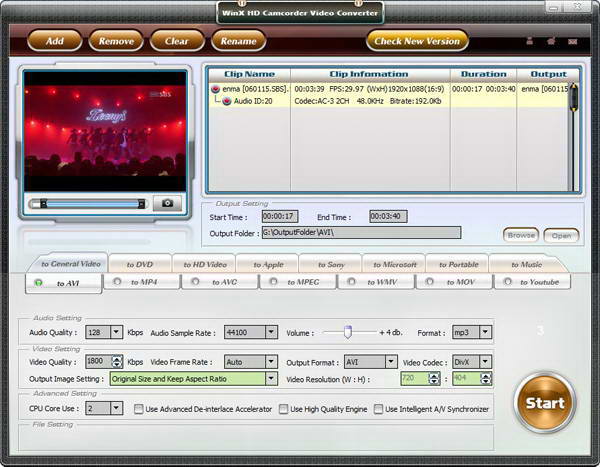Switch to the to DVD tab
The width and height of the screenshot is (600, 467).
(139, 264)
